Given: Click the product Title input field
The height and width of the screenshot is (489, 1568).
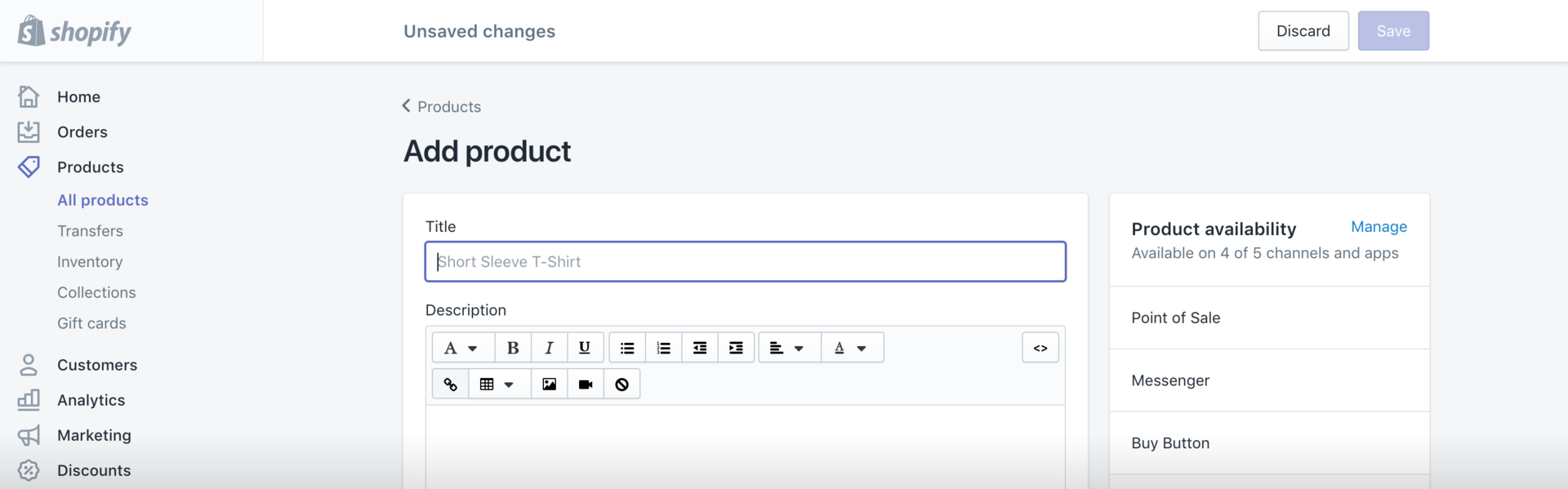Looking at the screenshot, I should [745, 262].
